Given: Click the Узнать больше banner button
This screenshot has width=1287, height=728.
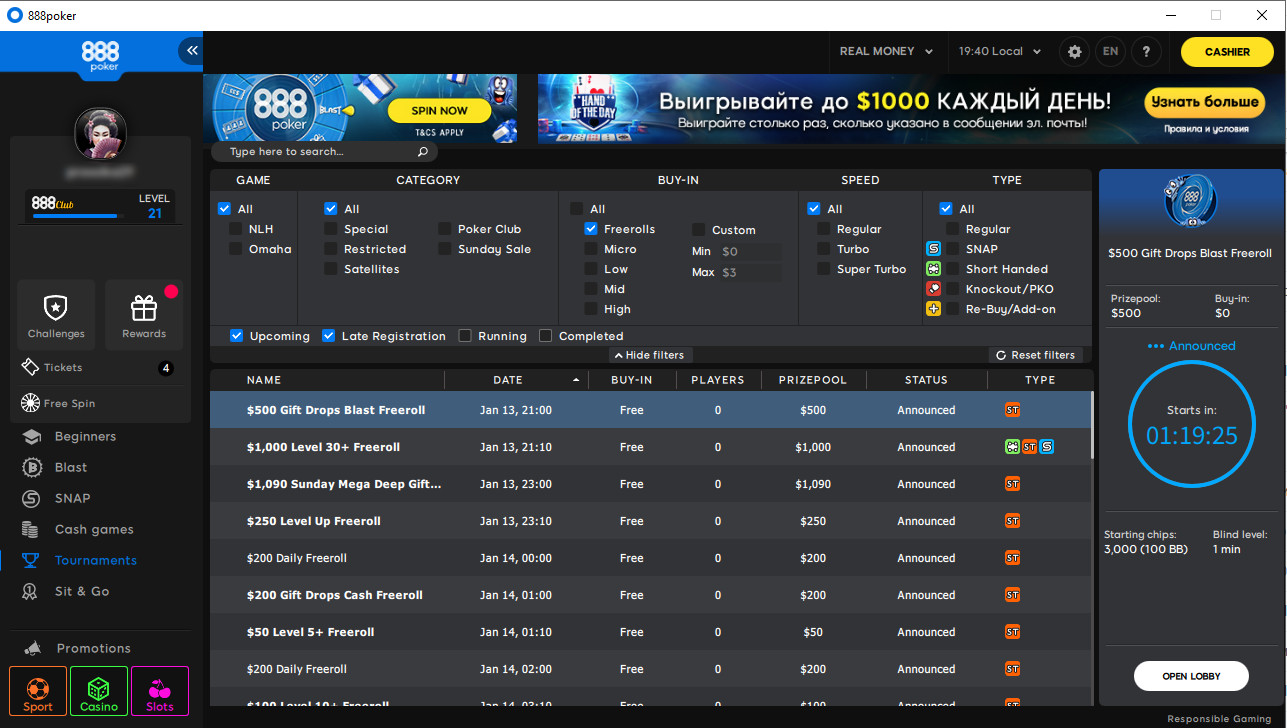Looking at the screenshot, I should [1204, 102].
